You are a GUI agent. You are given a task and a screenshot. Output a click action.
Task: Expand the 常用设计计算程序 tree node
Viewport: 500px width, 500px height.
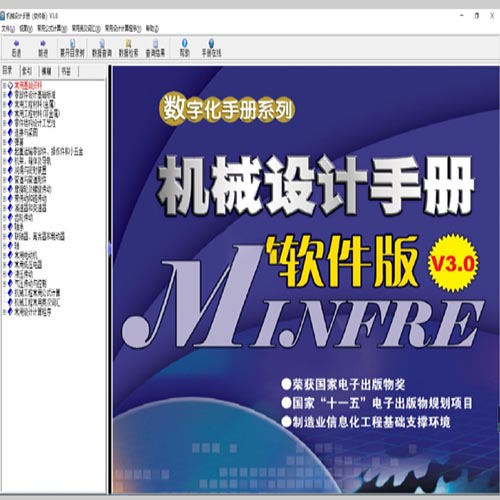point(4,312)
